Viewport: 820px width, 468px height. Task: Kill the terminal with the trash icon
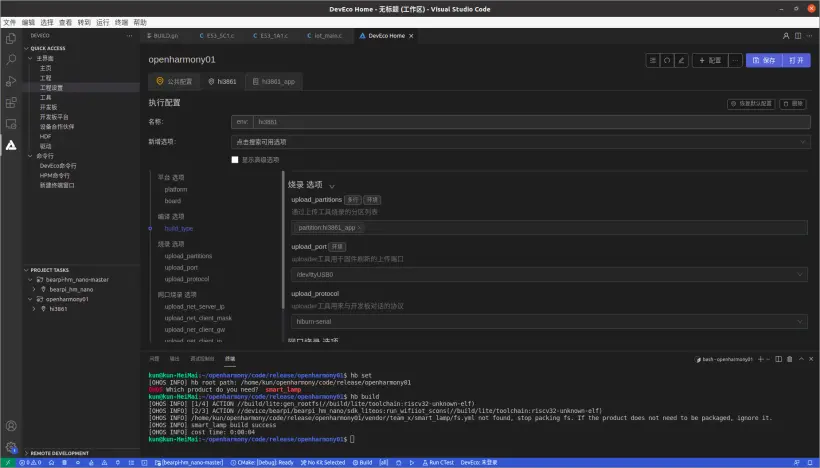coord(790,359)
